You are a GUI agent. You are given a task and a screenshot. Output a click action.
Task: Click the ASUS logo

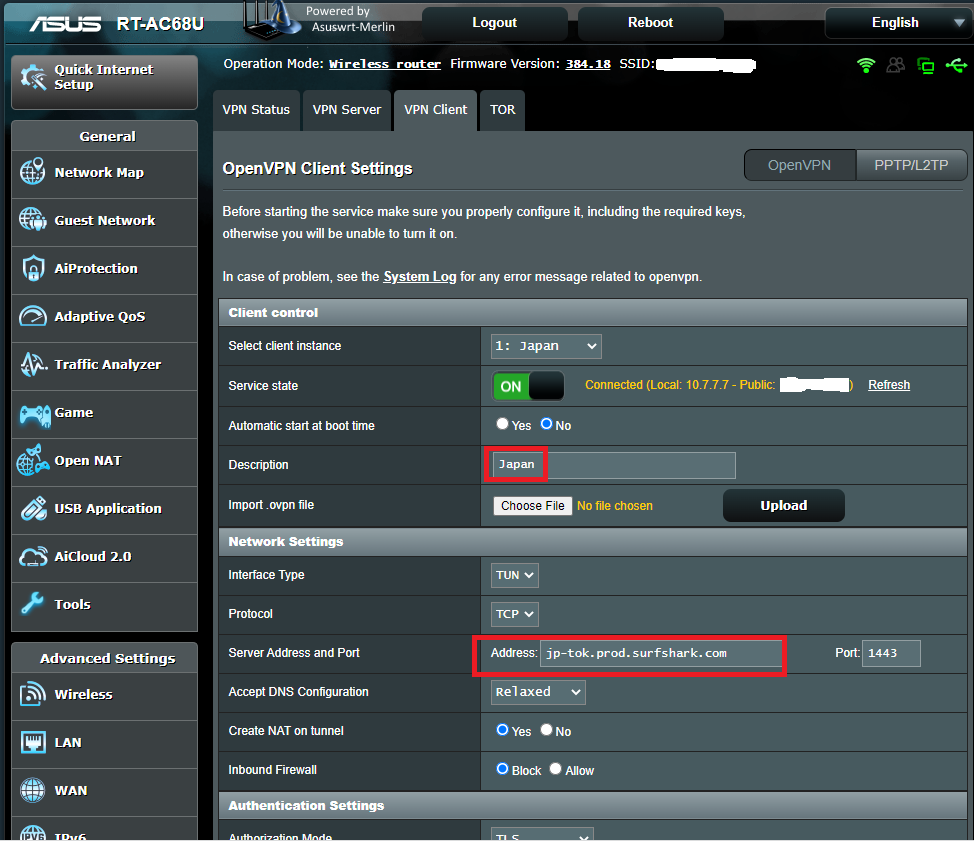point(65,24)
